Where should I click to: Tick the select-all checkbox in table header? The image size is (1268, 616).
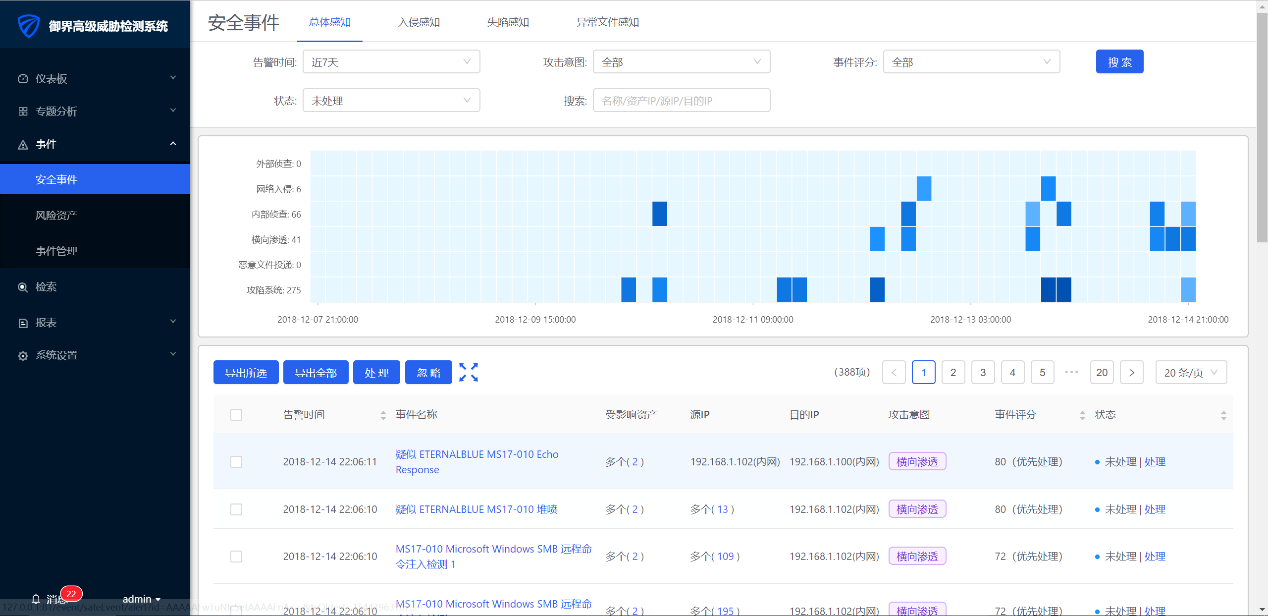click(236, 415)
